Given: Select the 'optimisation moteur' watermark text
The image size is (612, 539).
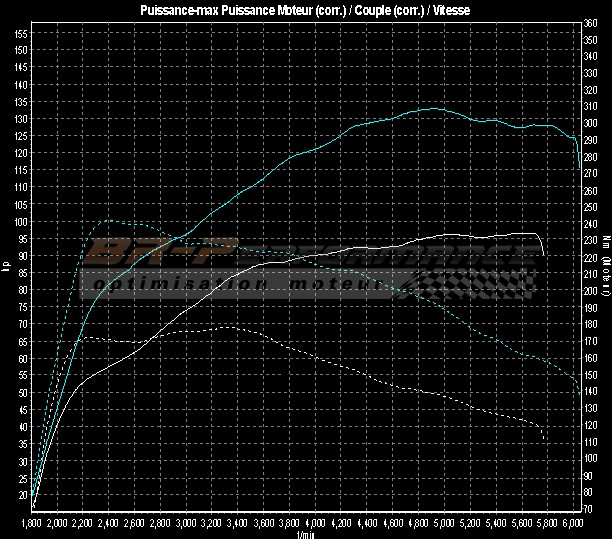Looking at the screenshot, I should [x=236, y=285].
